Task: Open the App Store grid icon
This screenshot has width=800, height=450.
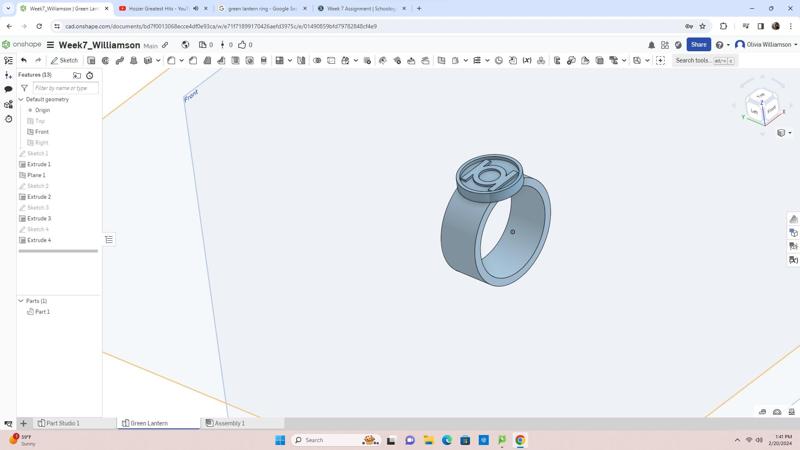Action: [x=665, y=45]
